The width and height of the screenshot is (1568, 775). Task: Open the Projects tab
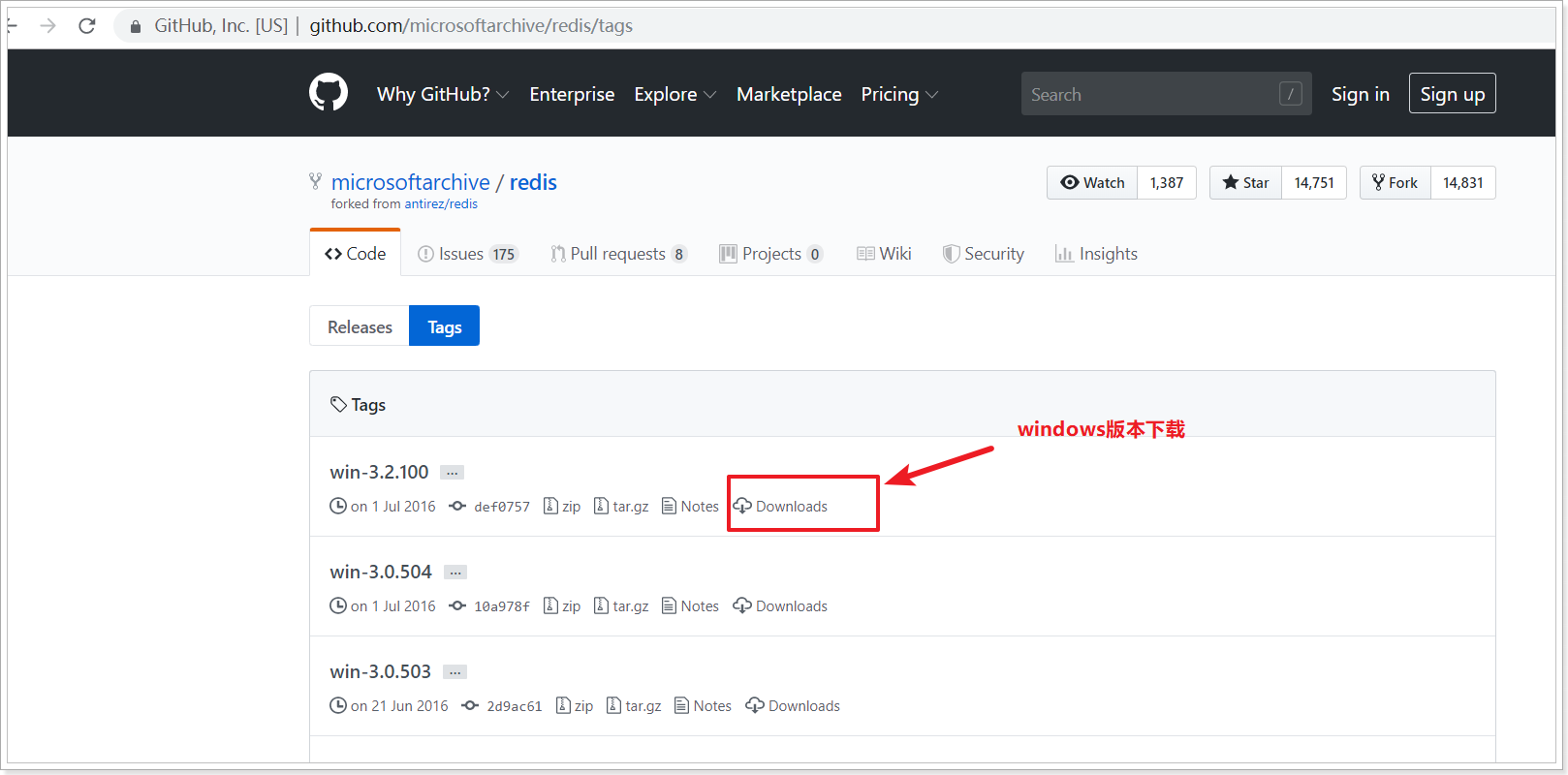pos(771,254)
